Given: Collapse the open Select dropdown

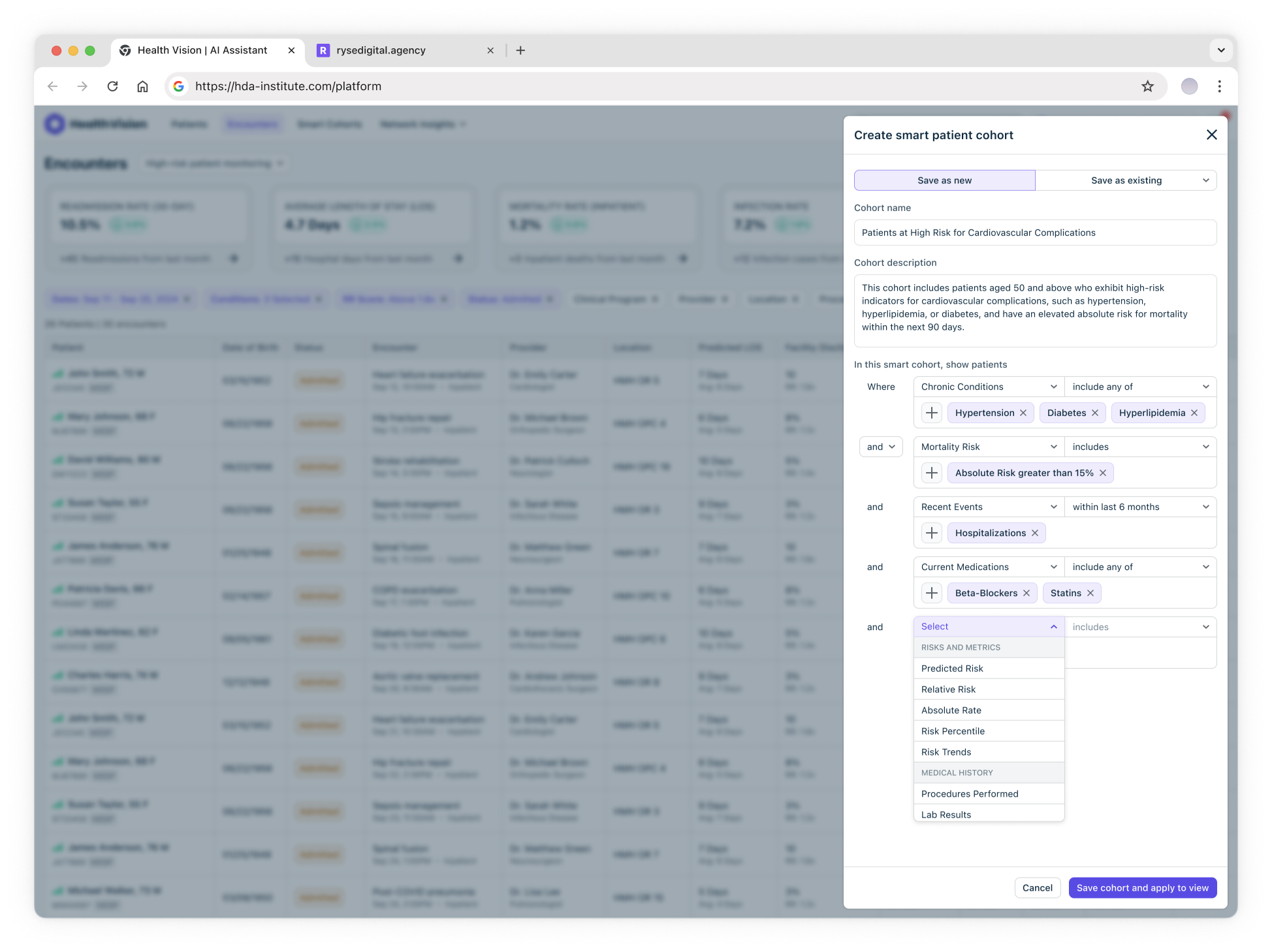Looking at the screenshot, I should pyautogui.click(x=989, y=627).
